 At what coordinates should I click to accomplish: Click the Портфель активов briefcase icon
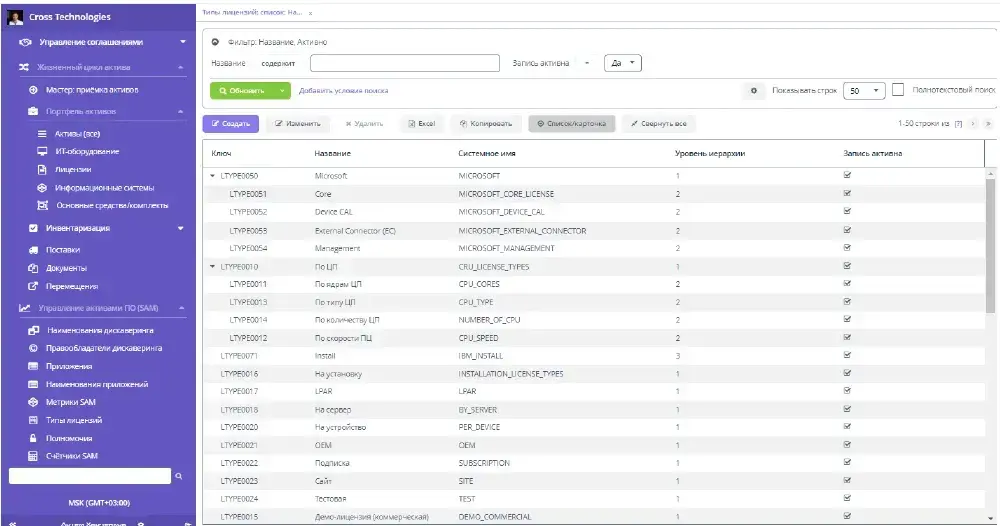pyautogui.click(x=33, y=112)
